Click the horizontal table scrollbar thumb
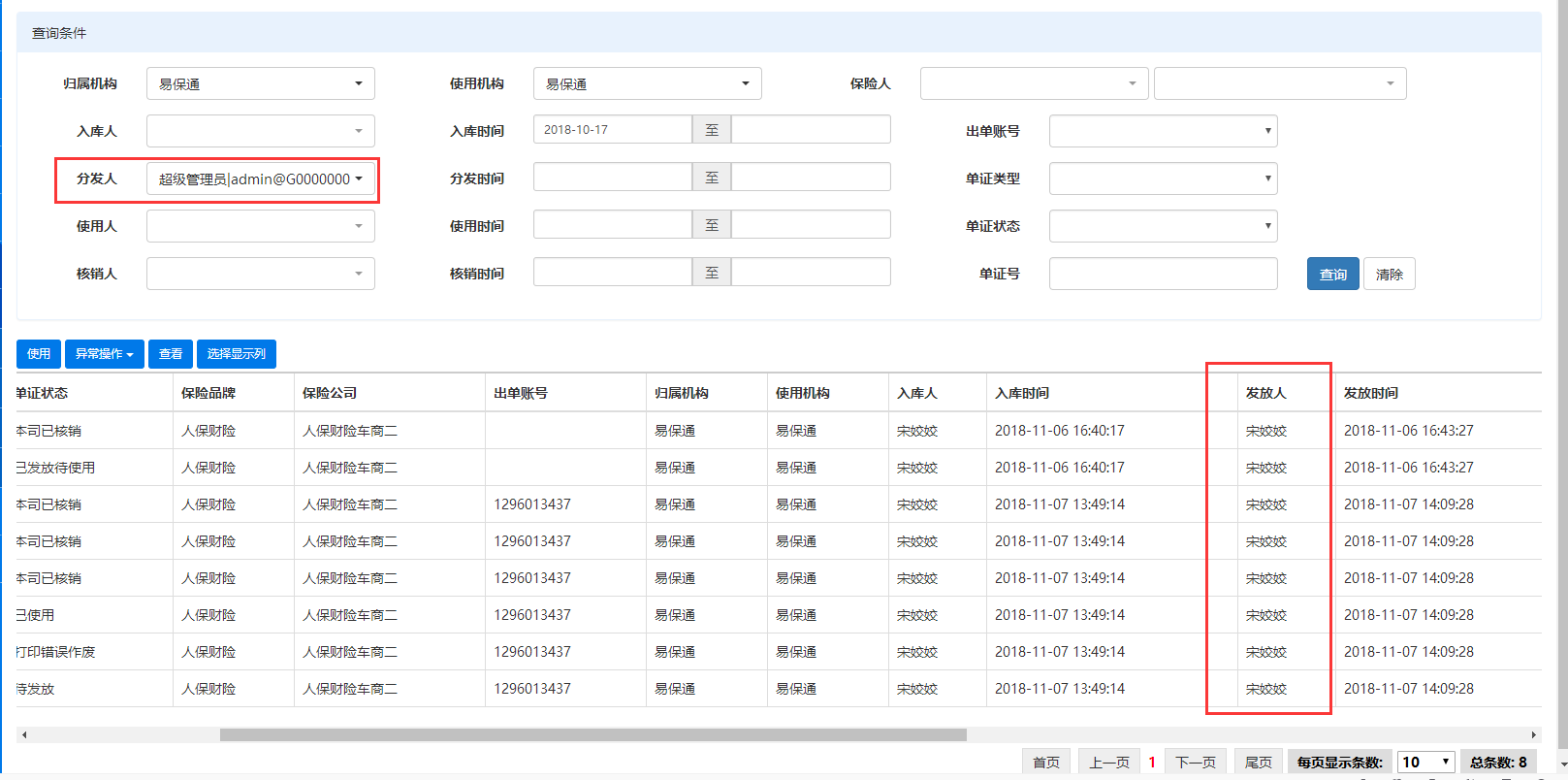1568x780 pixels. (592, 735)
